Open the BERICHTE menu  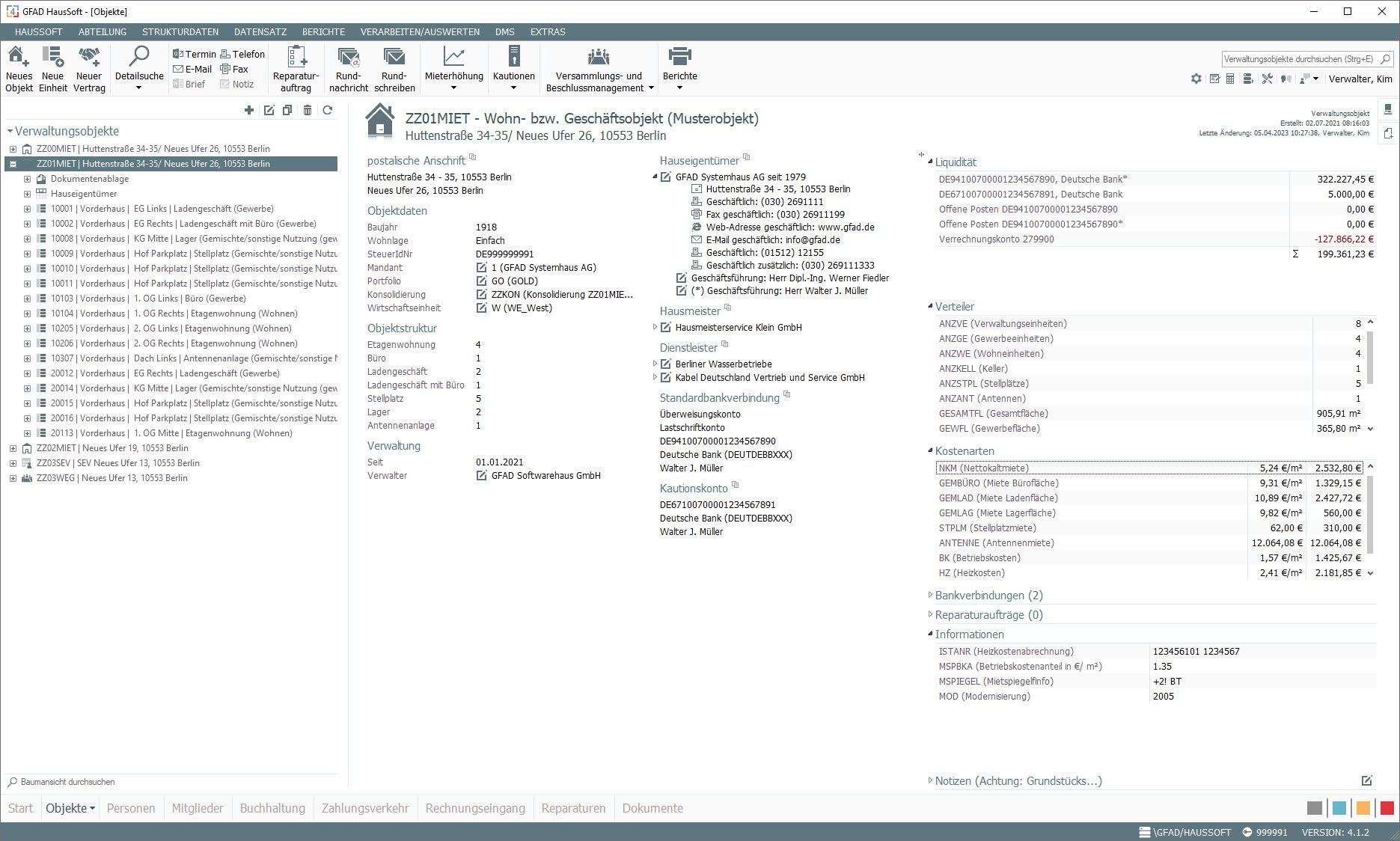point(323,32)
